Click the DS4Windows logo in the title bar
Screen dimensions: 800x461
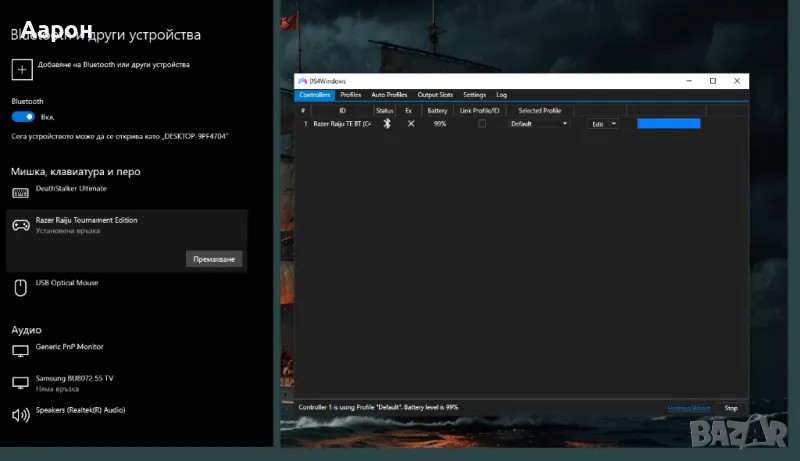tap(302, 81)
